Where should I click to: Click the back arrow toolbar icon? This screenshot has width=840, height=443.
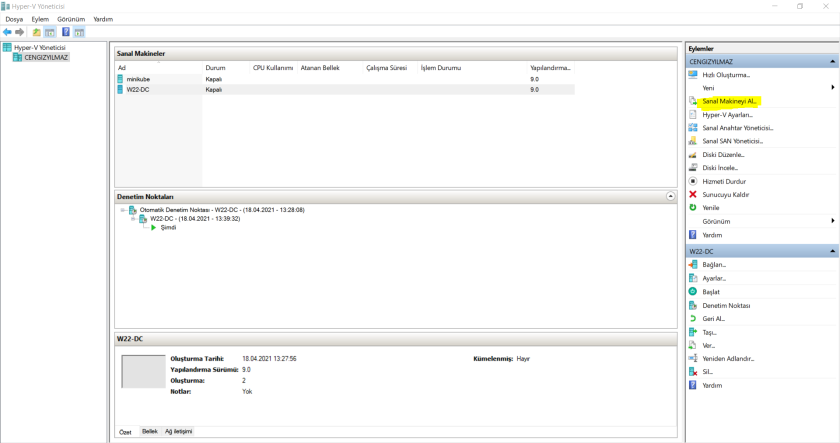click(8, 32)
